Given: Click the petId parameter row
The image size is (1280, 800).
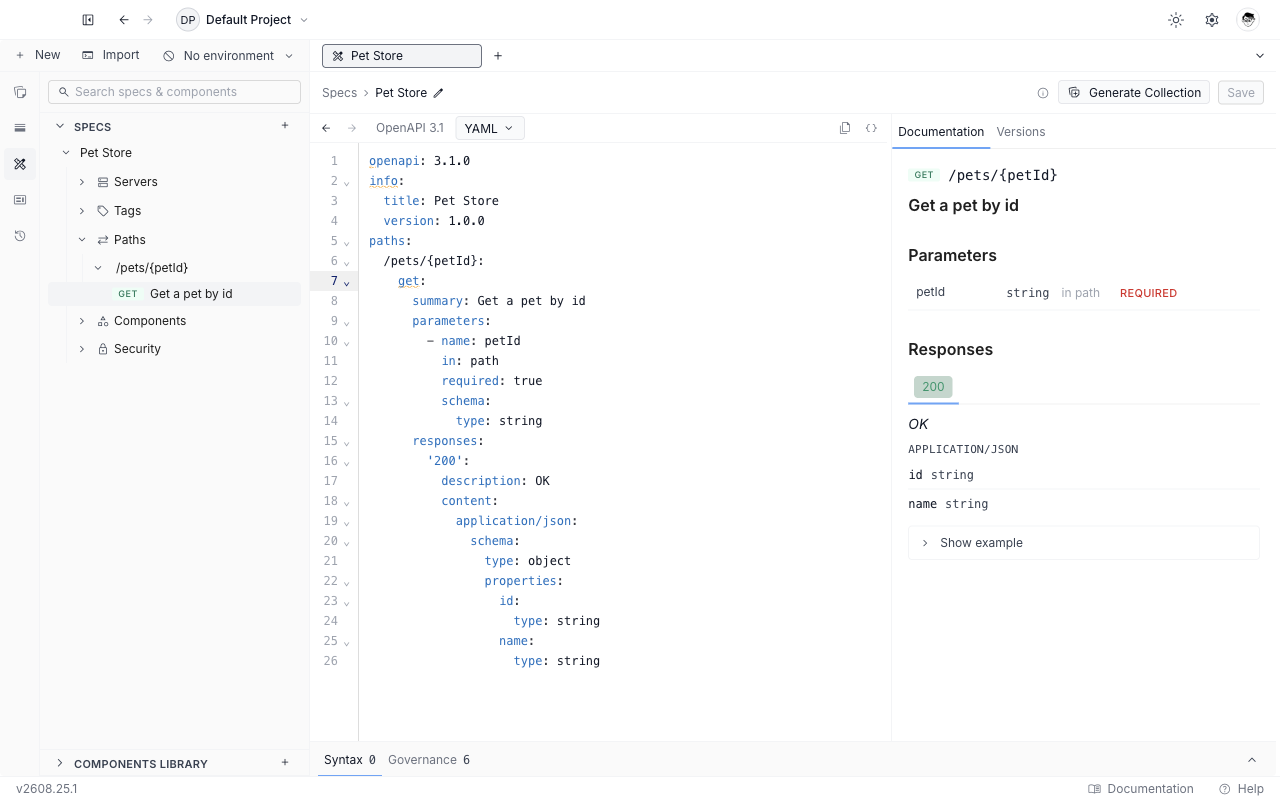Looking at the screenshot, I should pyautogui.click(x=1084, y=293).
